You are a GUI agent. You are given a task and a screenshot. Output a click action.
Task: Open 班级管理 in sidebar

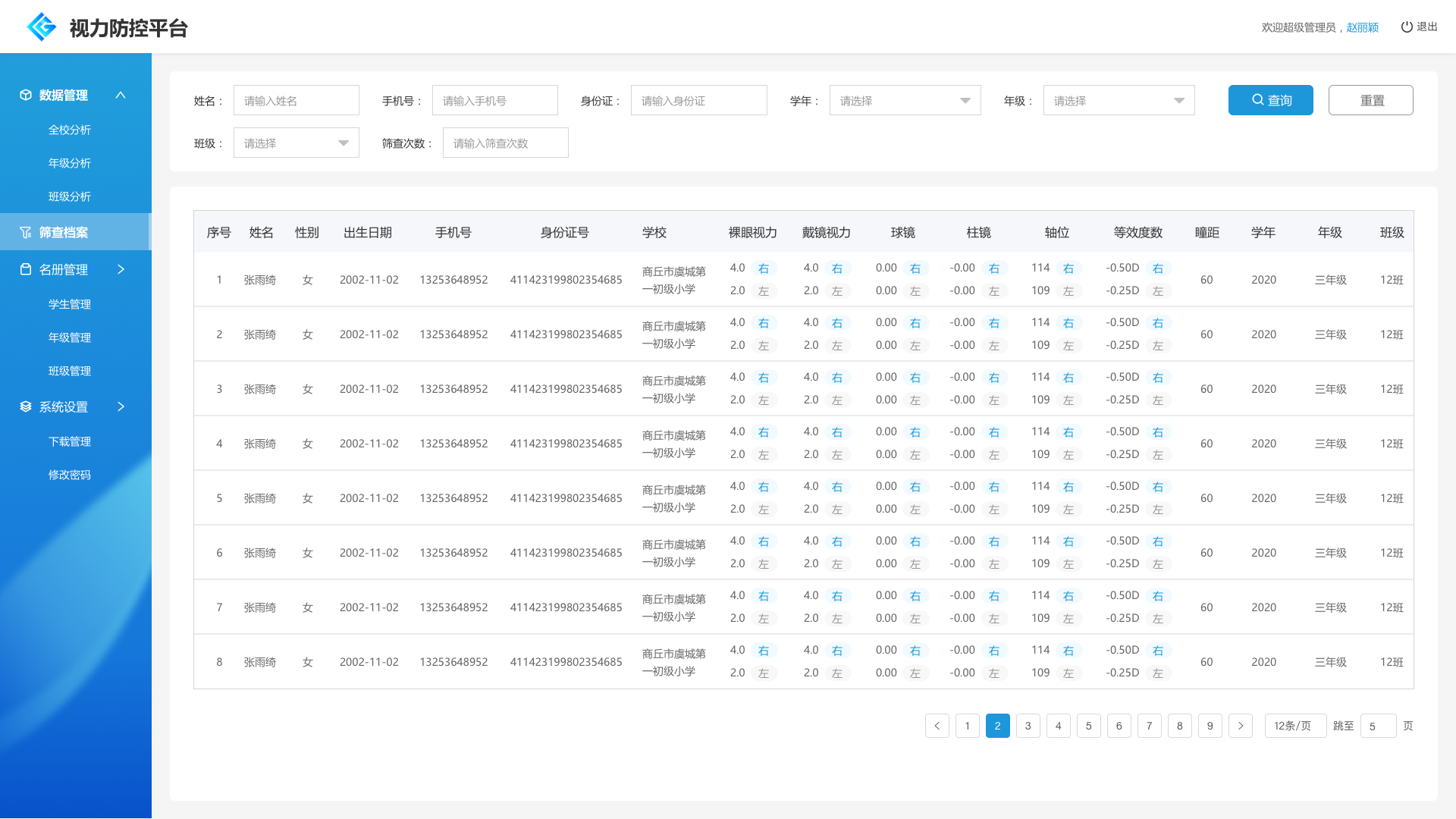[x=70, y=371]
